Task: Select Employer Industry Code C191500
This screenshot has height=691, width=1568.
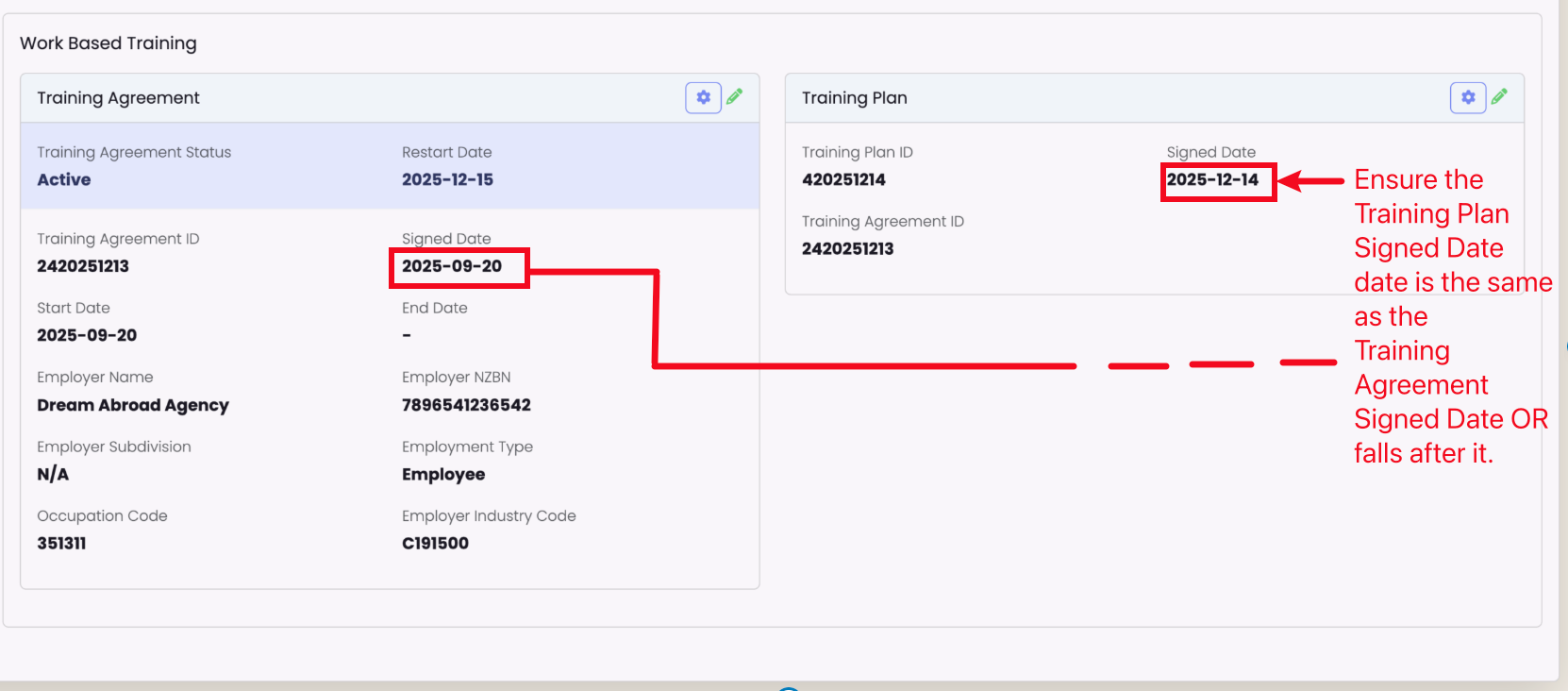Action: tap(435, 543)
